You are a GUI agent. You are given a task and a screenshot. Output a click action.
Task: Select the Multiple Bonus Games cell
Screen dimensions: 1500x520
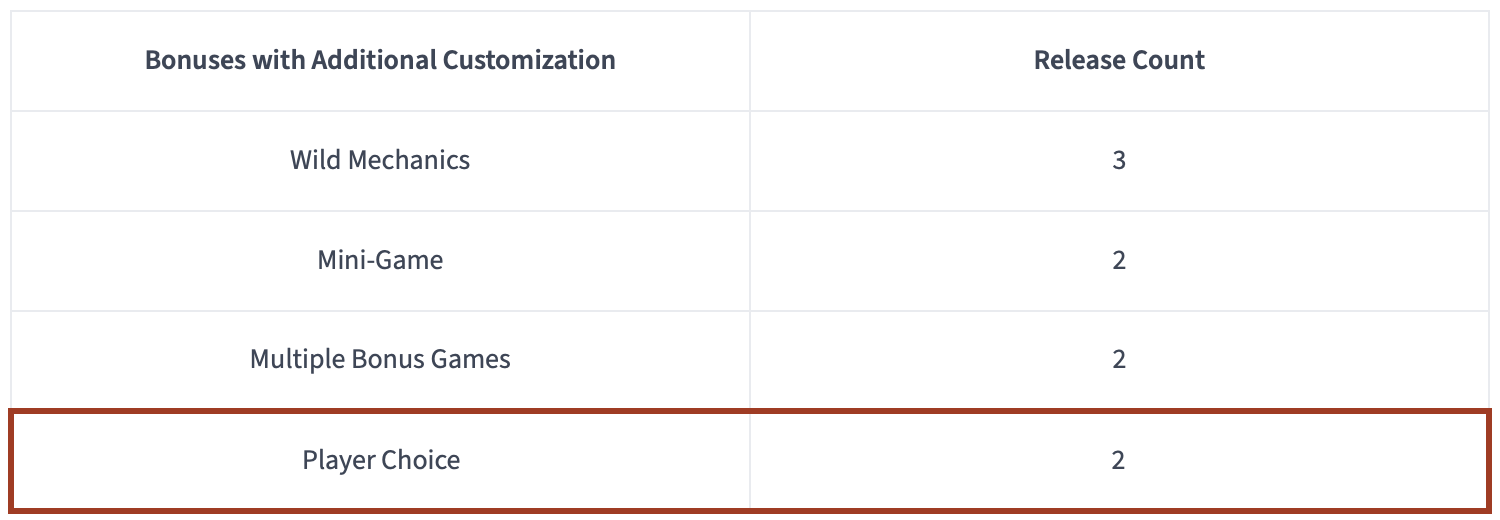pyautogui.click(x=380, y=360)
